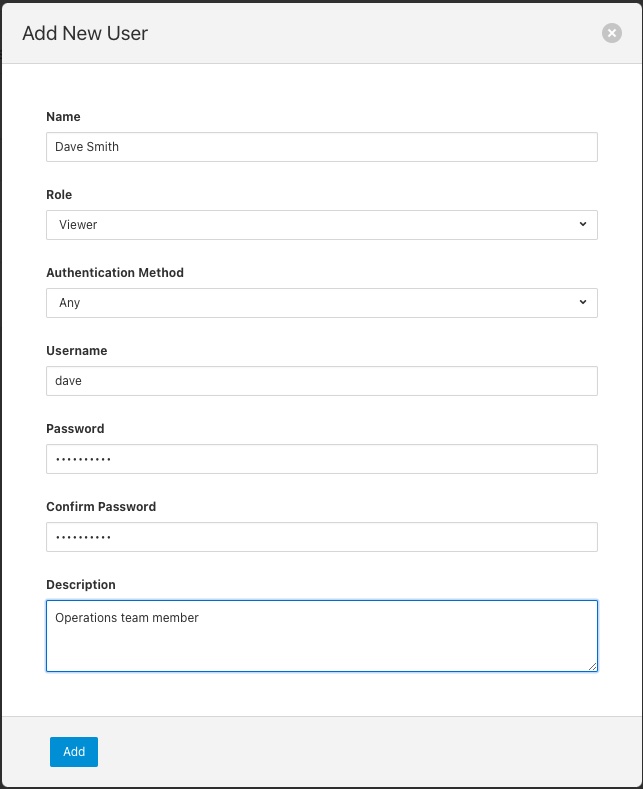Click the Add New User dialog title
Screen dimensions: 643x789
85,33
